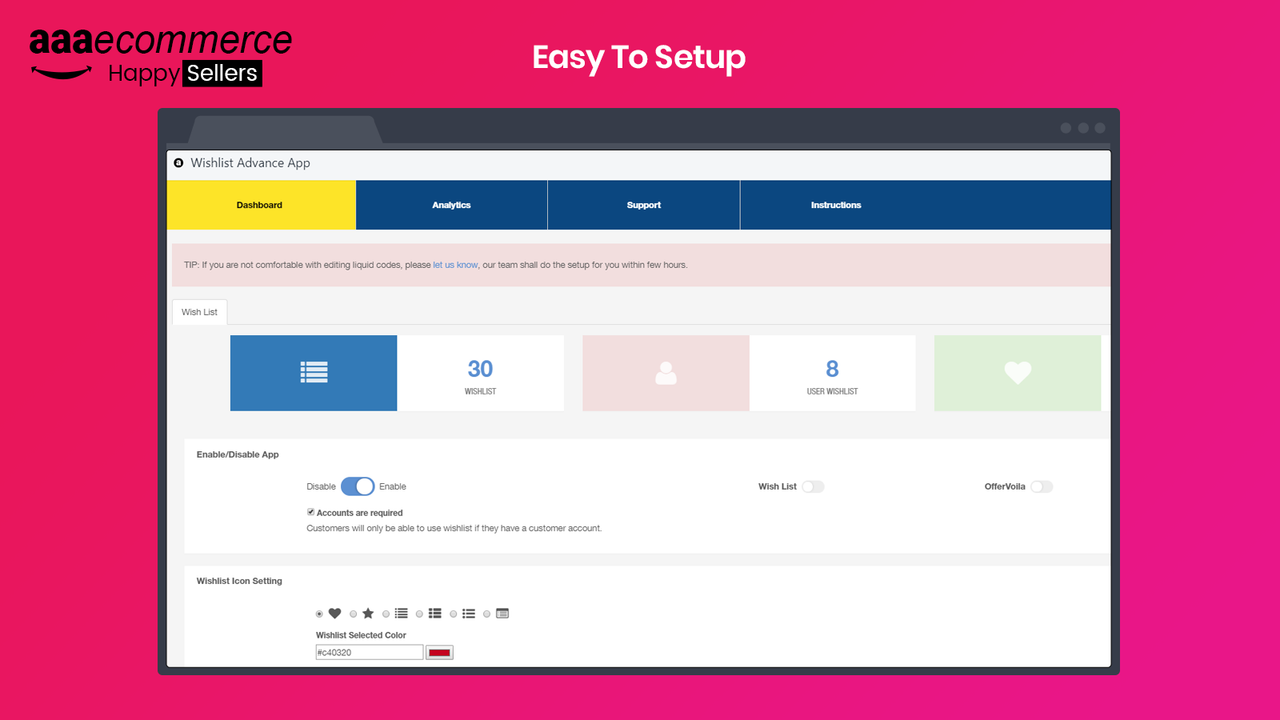Open the Instructions tab
This screenshot has height=720, width=1280.
[836, 204]
